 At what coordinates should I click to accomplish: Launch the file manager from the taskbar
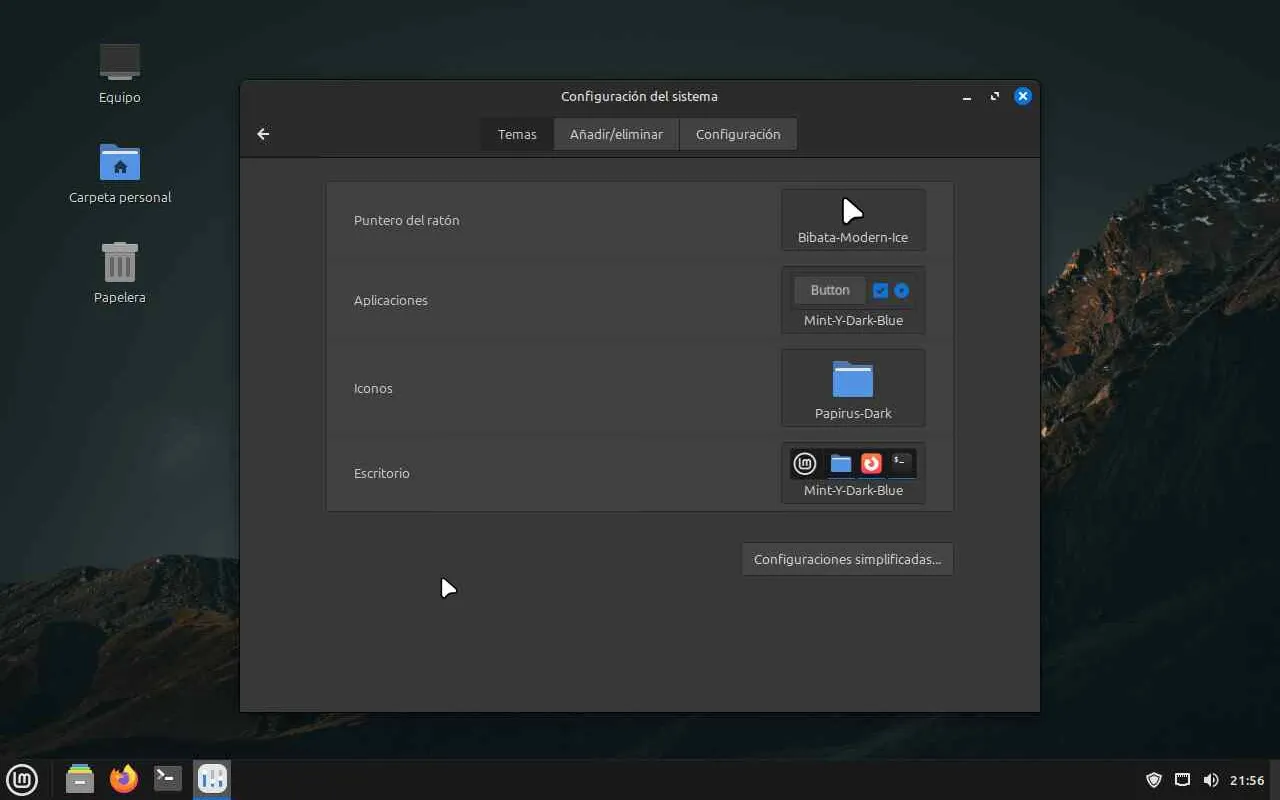(x=80, y=779)
